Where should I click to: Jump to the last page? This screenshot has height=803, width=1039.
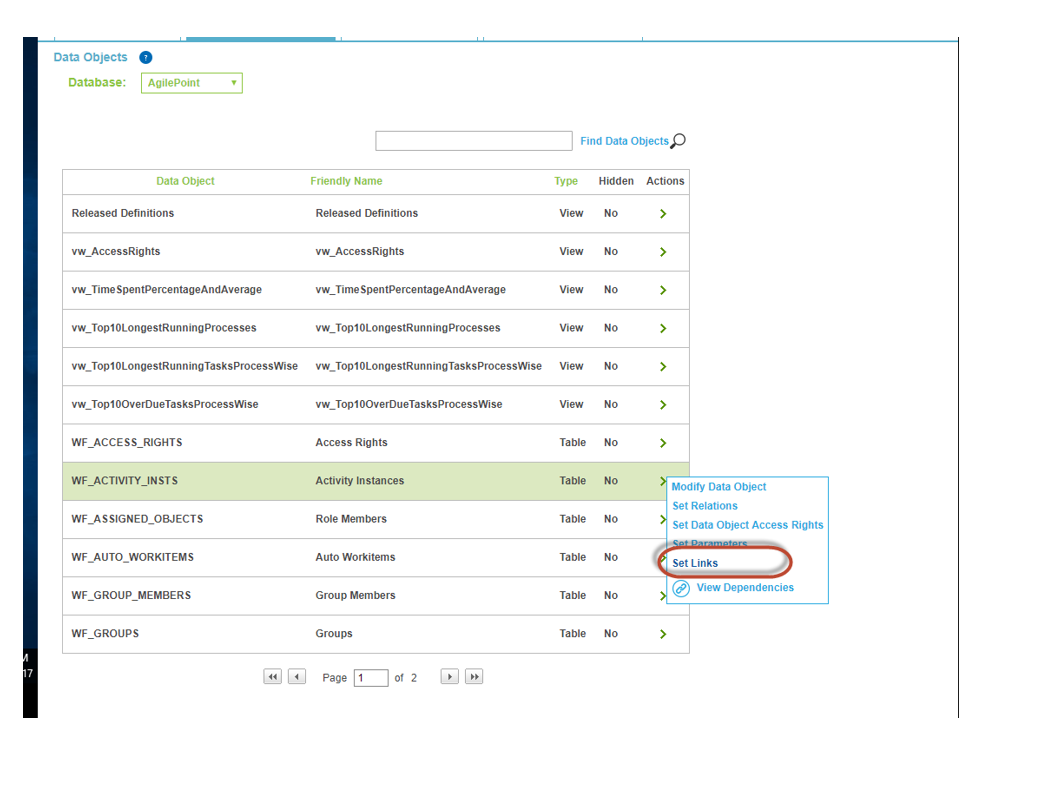475,677
